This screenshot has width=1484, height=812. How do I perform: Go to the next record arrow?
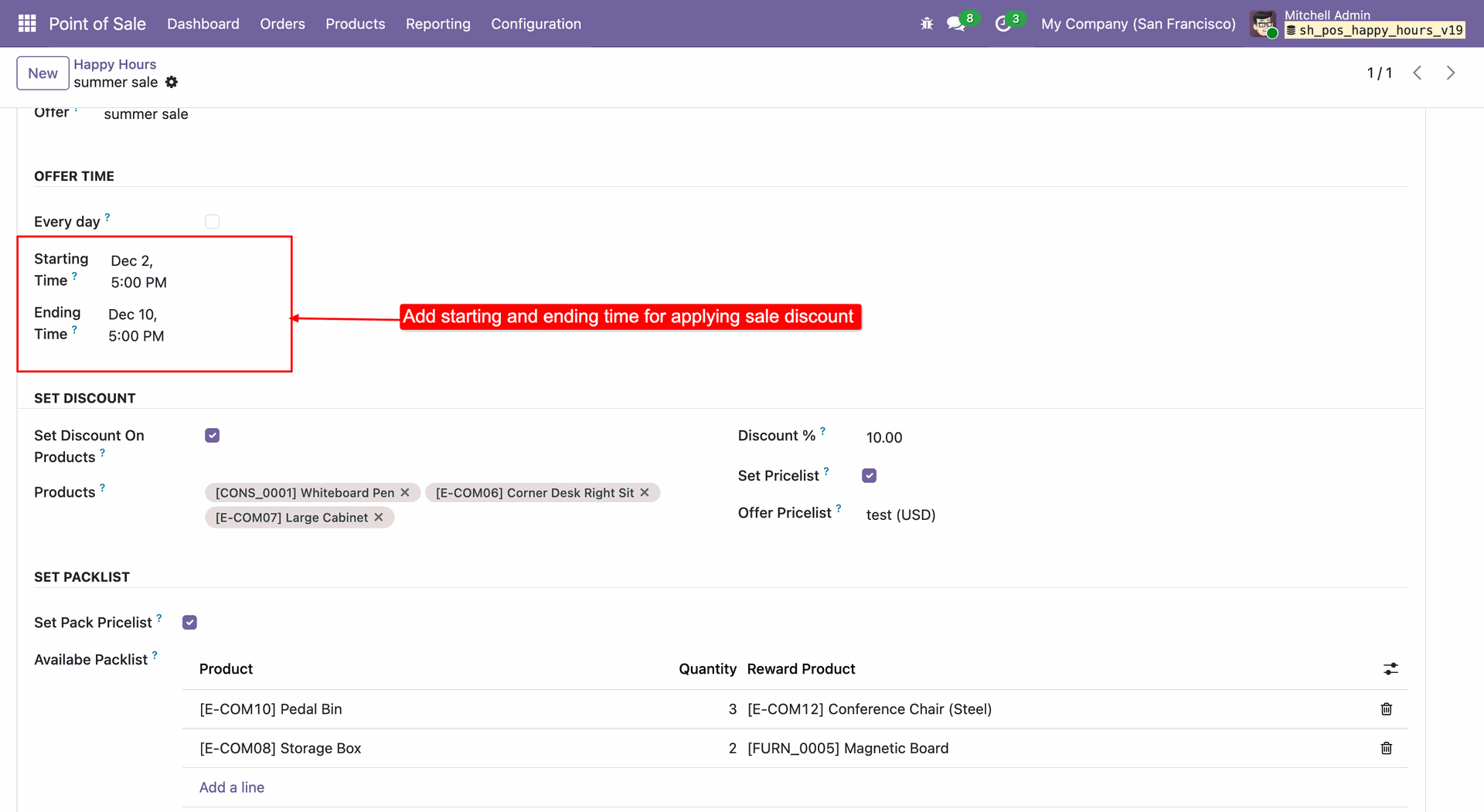click(1451, 73)
